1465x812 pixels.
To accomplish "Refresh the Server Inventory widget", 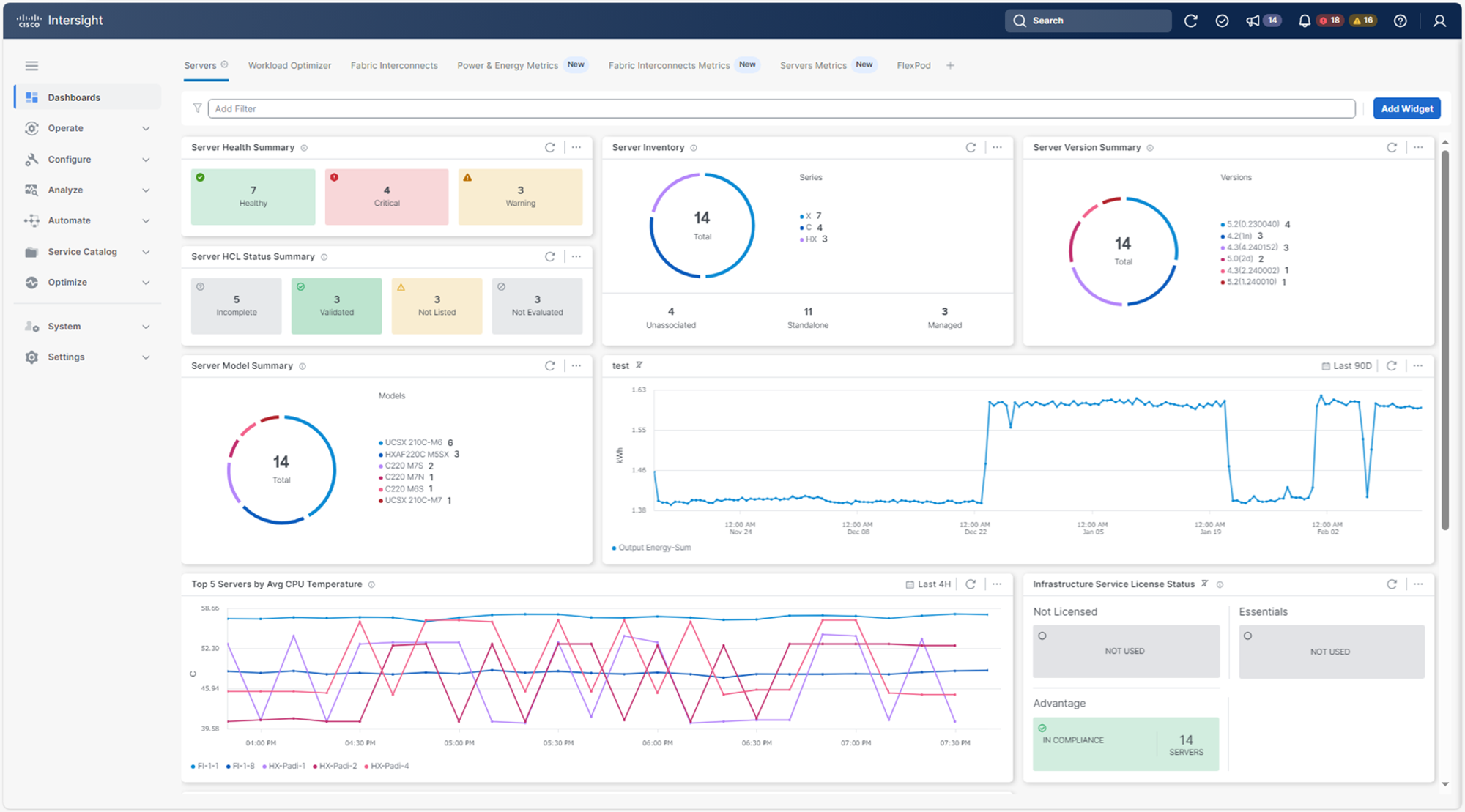I will point(971,147).
